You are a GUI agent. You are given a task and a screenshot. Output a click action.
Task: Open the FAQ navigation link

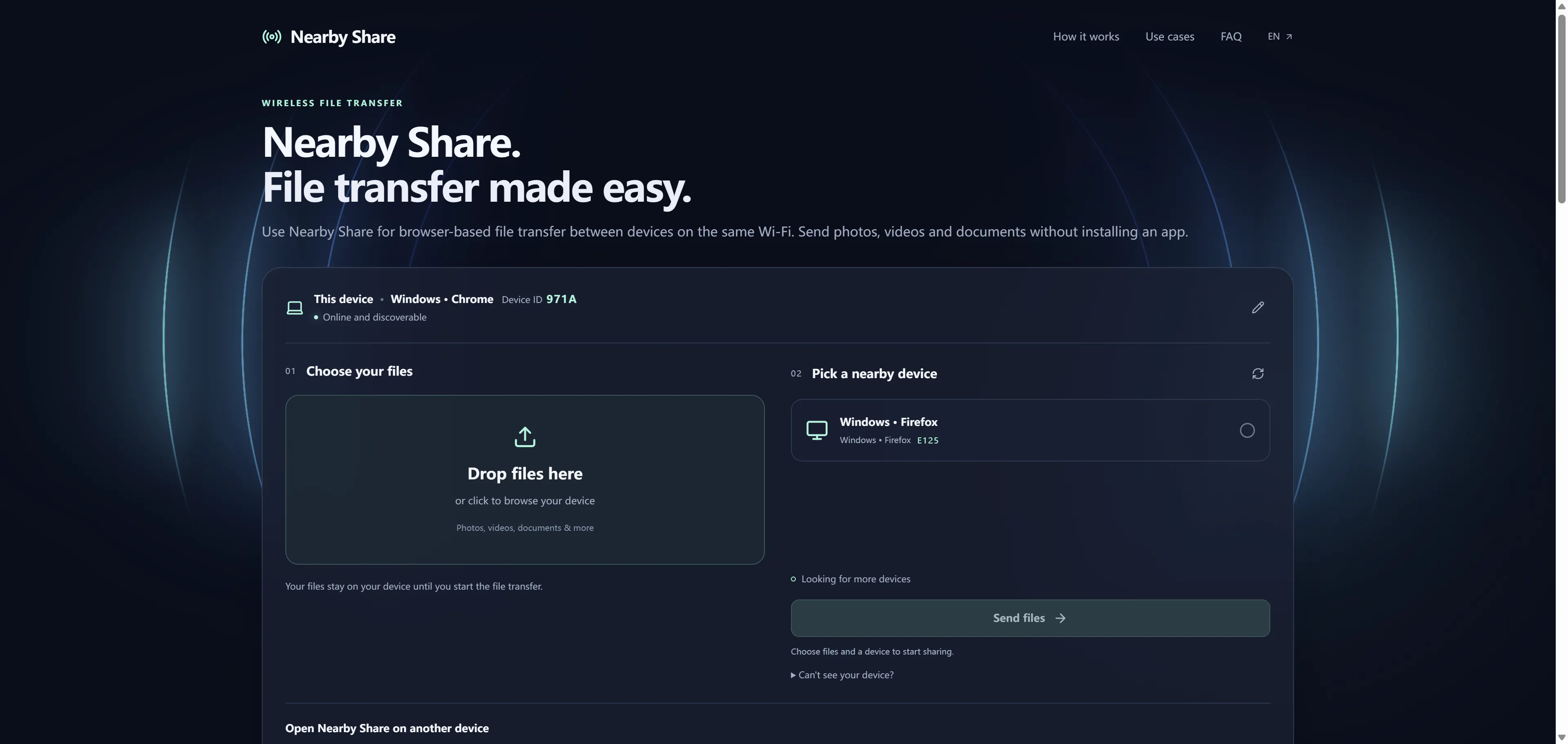pyautogui.click(x=1231, y=36)
